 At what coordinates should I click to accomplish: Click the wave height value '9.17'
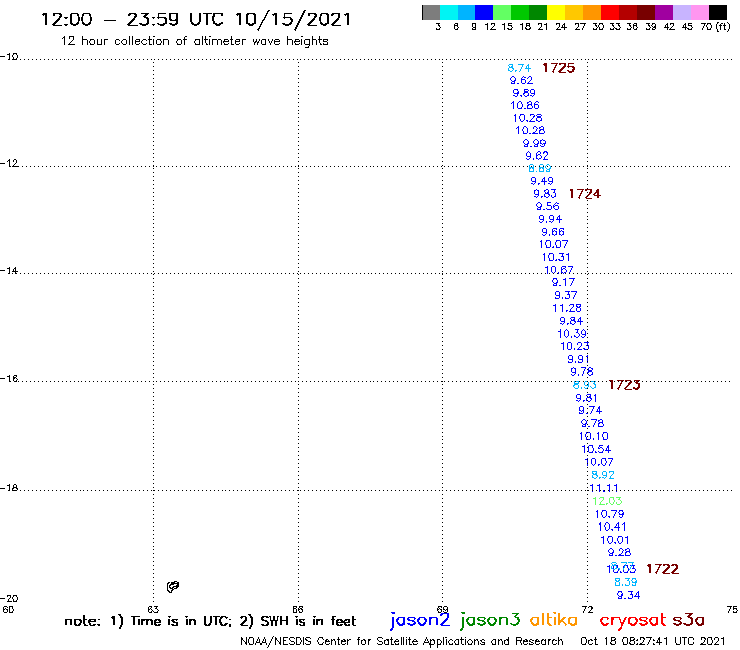(x=563, y=282)
